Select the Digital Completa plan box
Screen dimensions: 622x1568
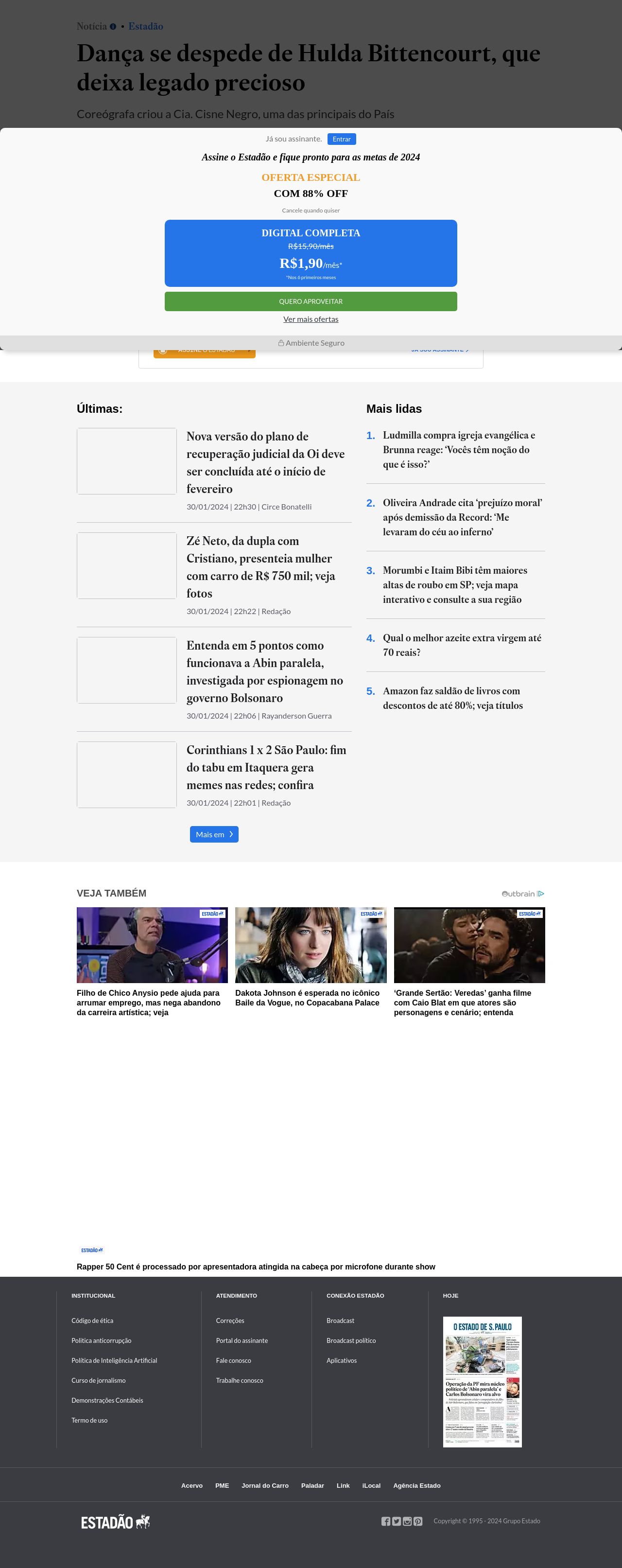coord(311,253)
